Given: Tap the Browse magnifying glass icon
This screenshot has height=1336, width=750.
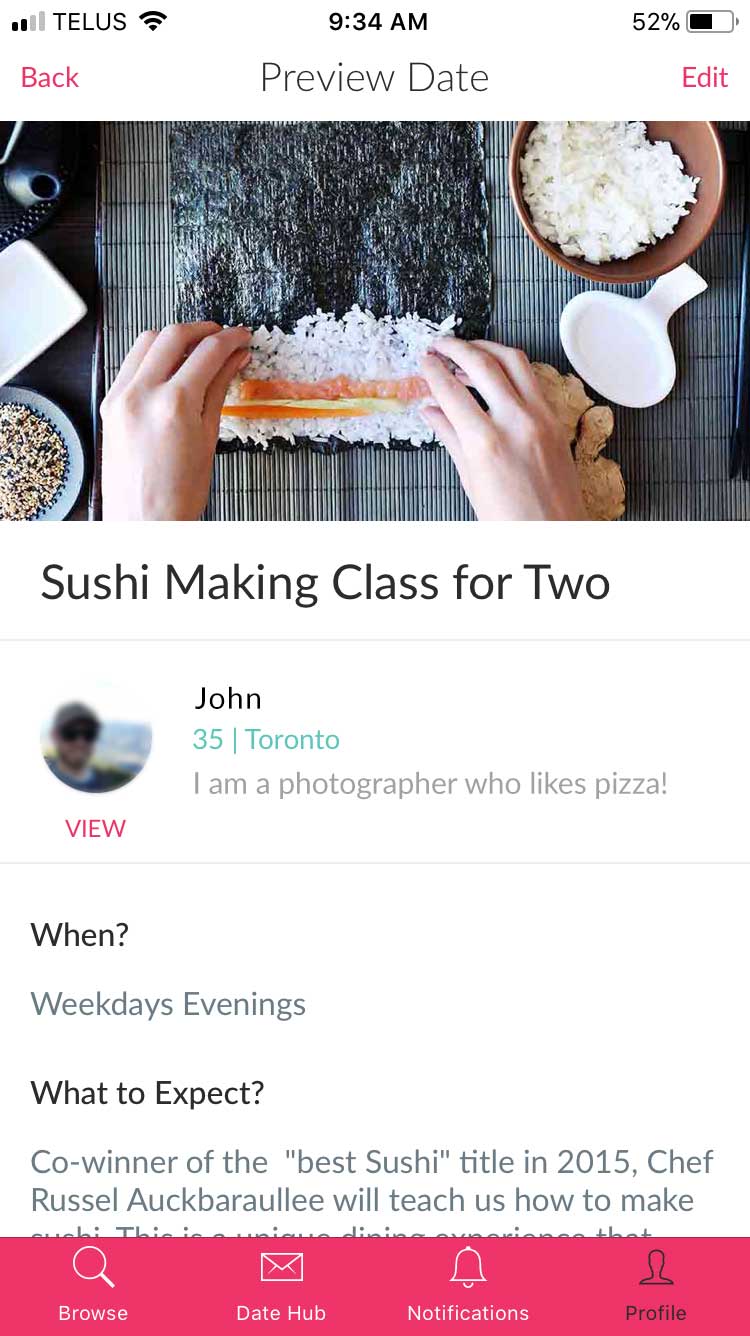Looking at the screenshot, I should click(x=93, y=1268).
